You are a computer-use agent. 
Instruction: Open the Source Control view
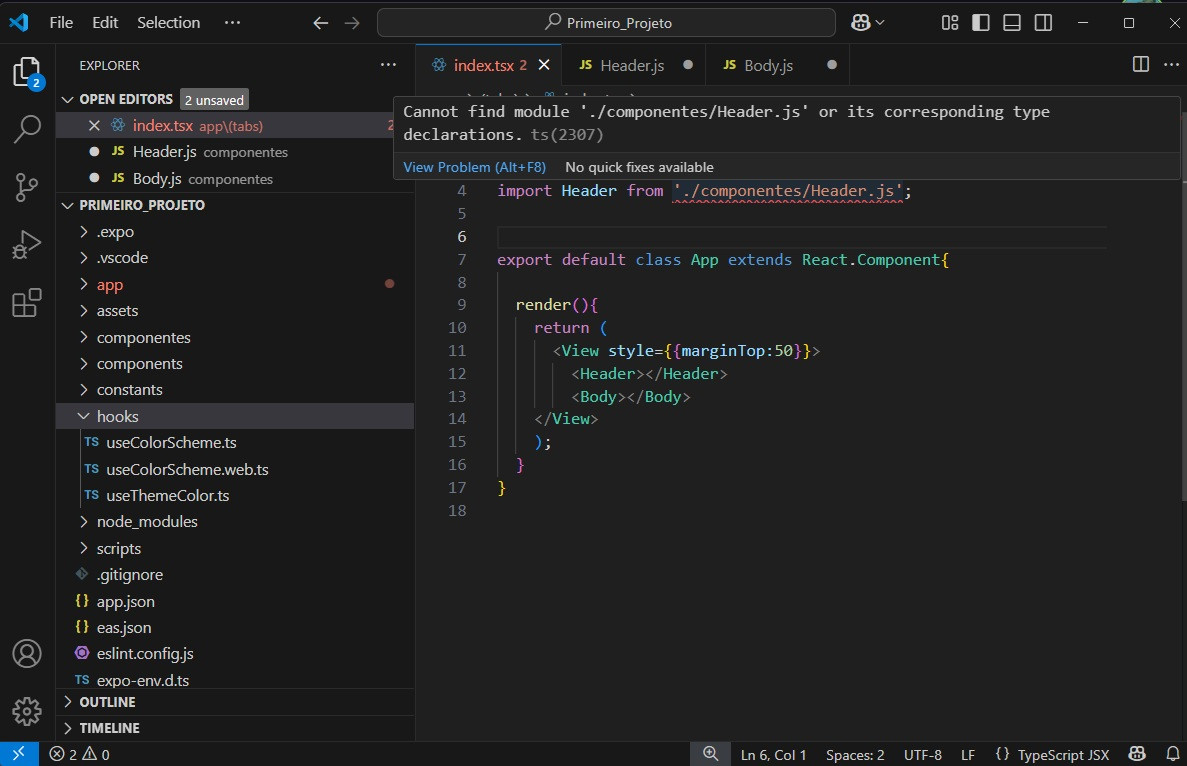point(27,187)
